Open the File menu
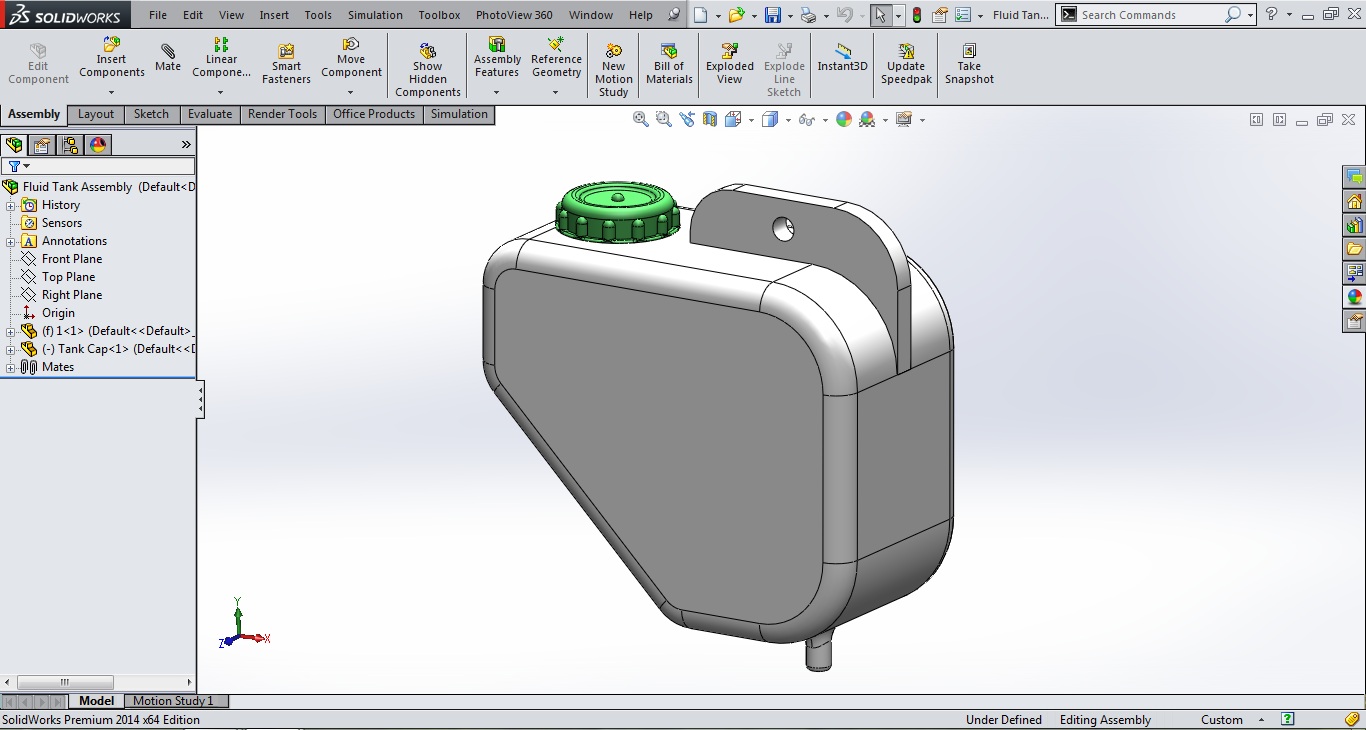 [x=158, y=15]
